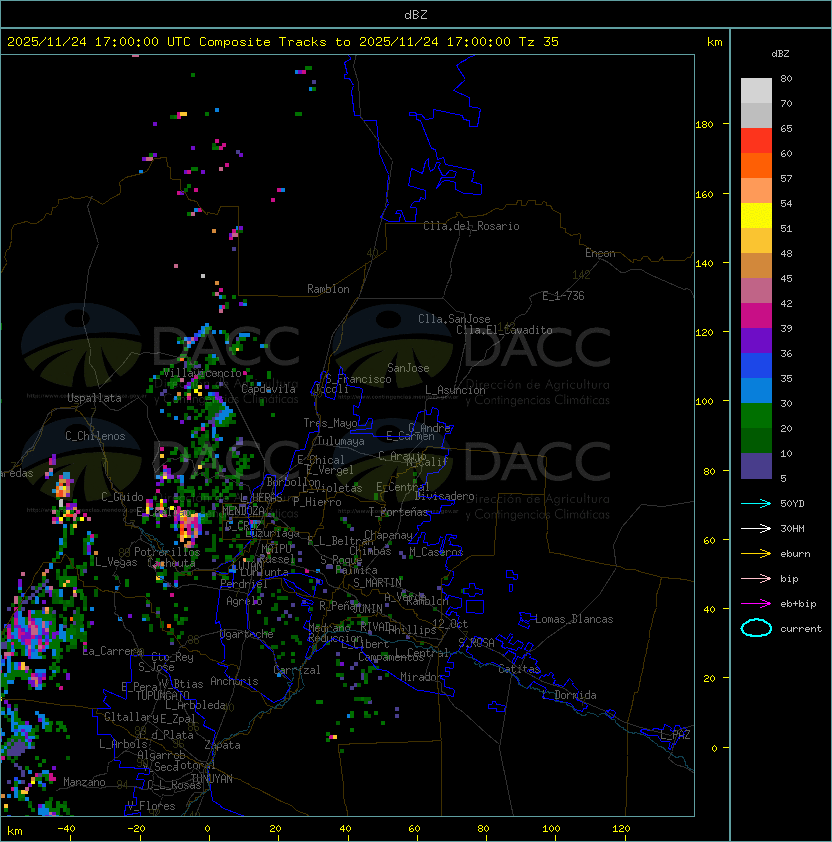Click the La_Carrera label
The height and width of the screenshot is (842, 832).
pos(113,651)
